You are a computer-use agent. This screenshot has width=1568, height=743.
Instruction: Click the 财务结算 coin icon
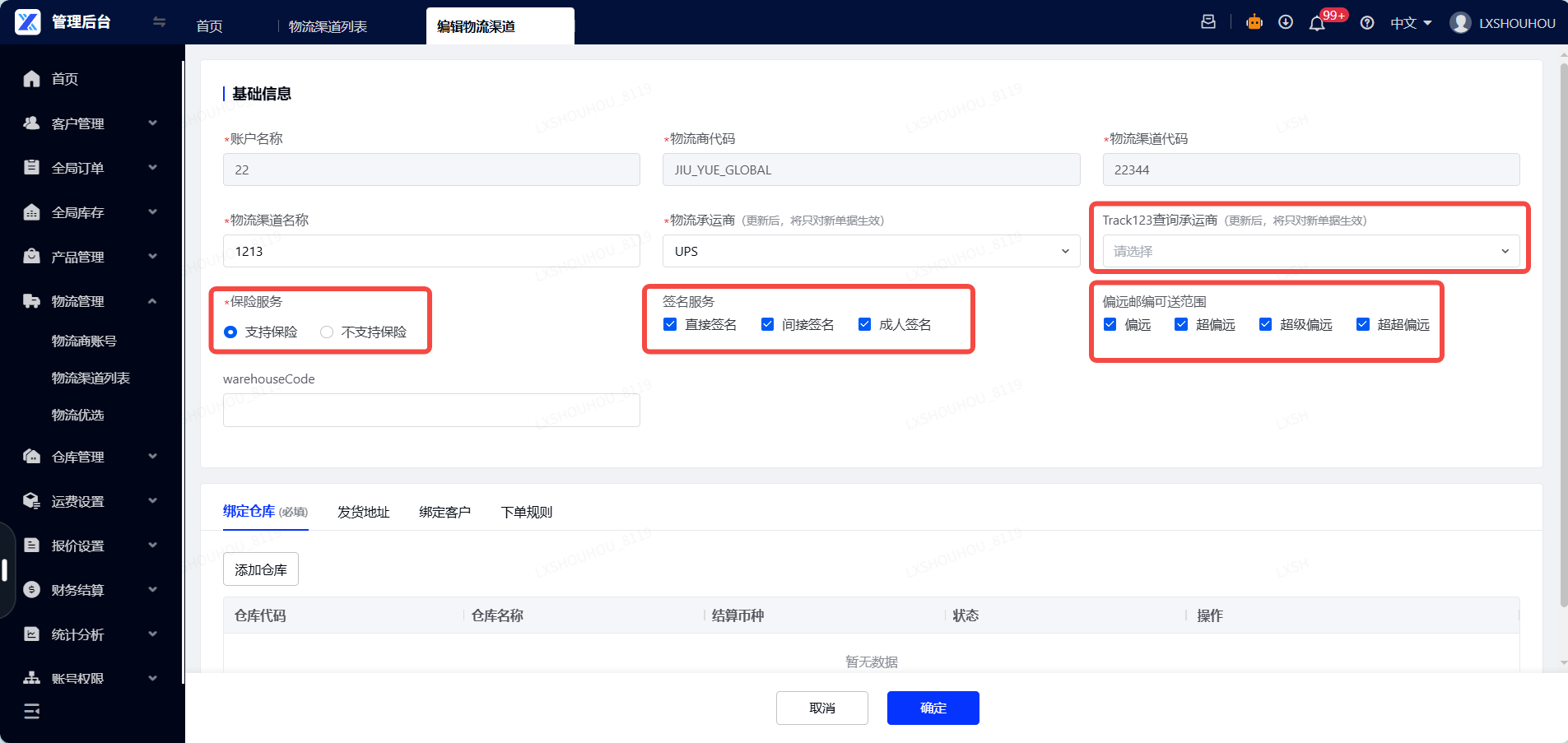tap(32, 590)
